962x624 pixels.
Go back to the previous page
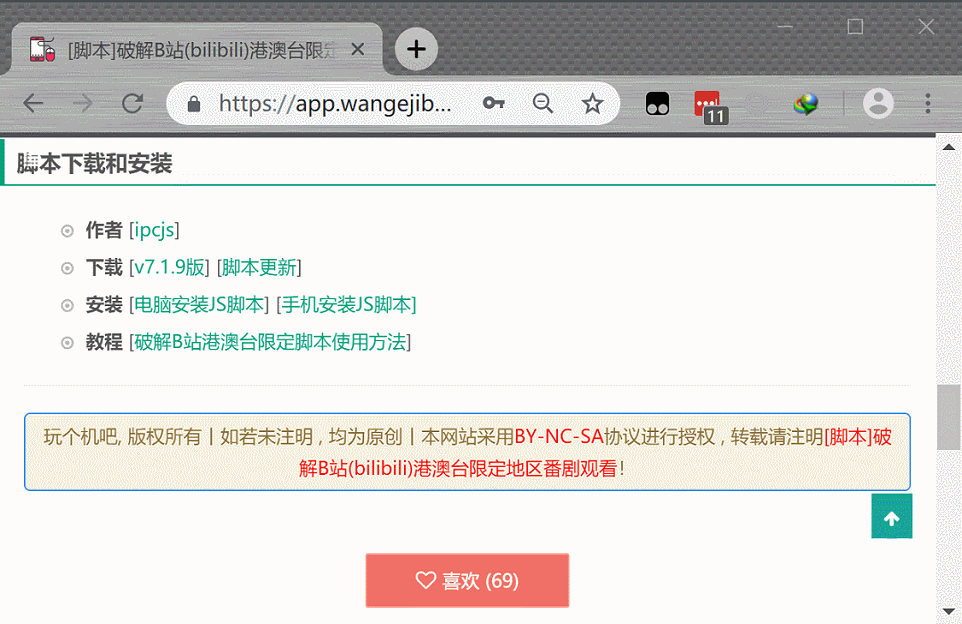pos(33,103)
